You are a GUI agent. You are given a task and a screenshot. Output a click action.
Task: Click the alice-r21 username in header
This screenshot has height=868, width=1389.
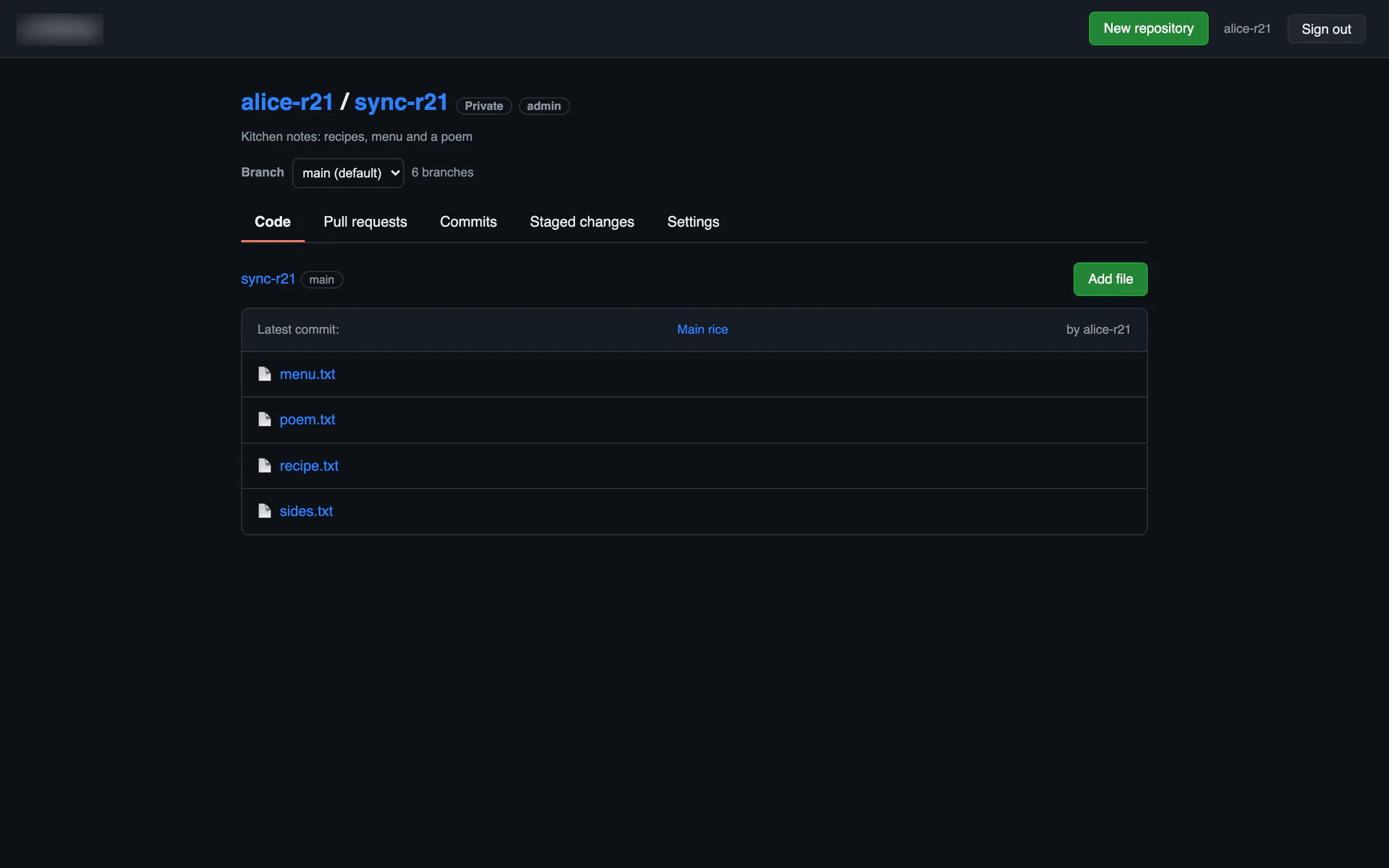(x=1247, y=29)
